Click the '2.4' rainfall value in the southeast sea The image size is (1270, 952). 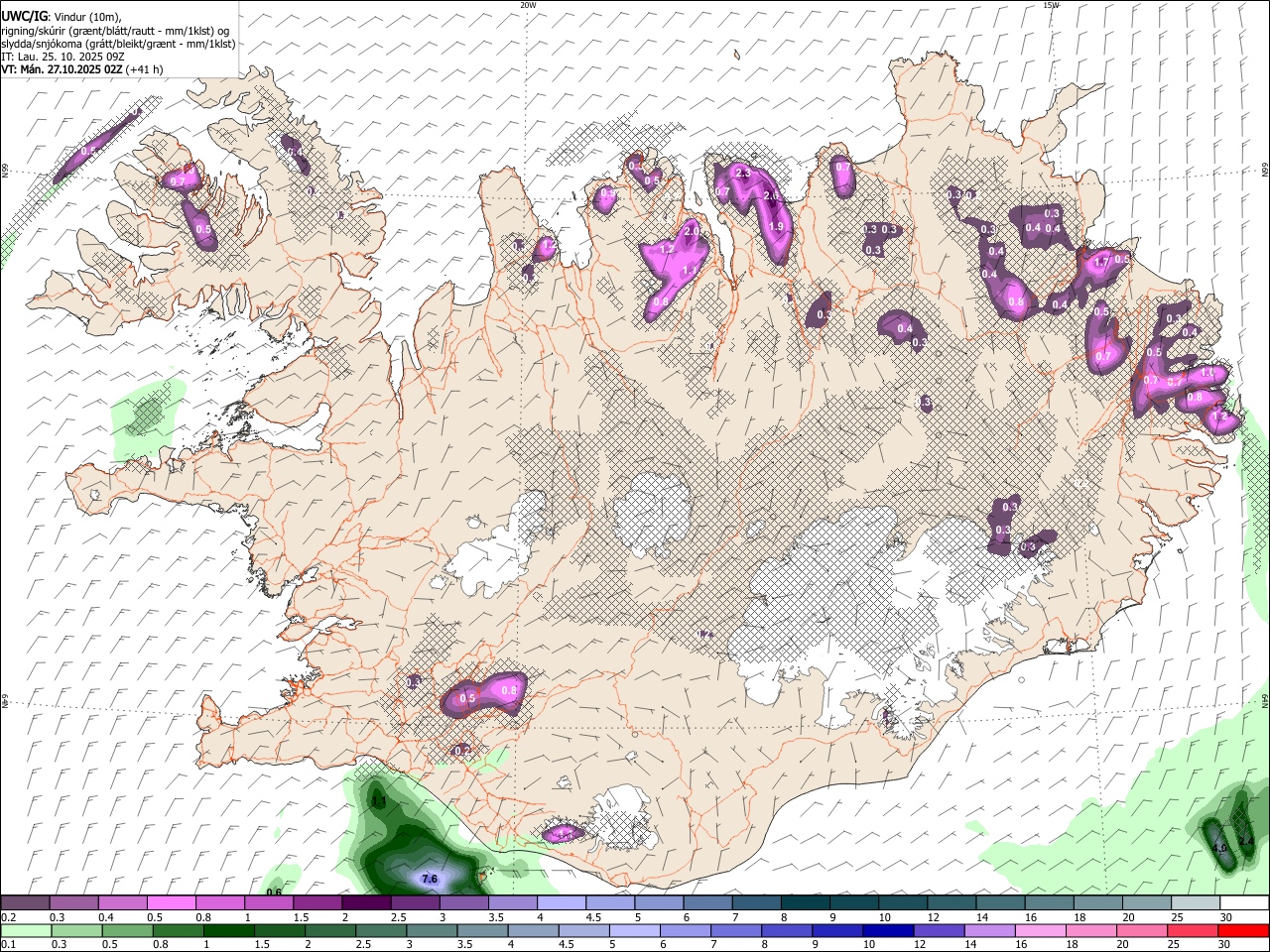click(1247, 841)
